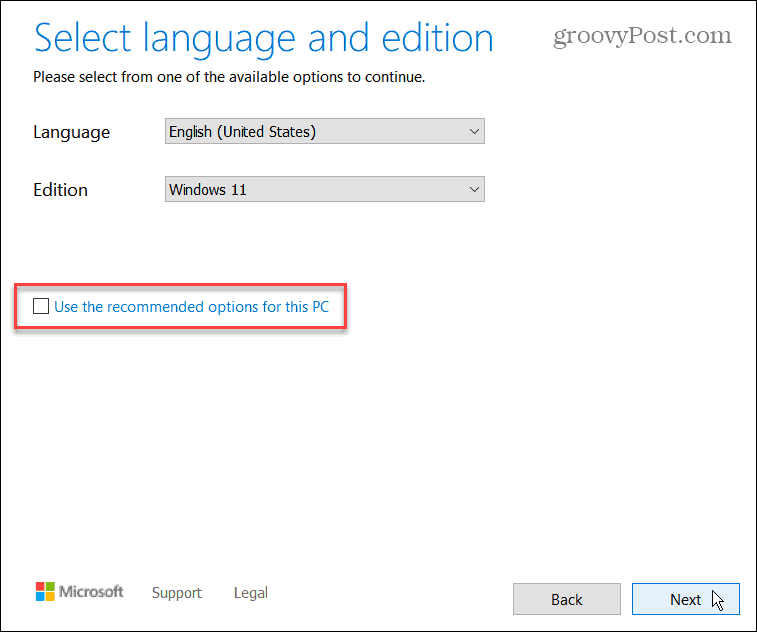This screenshot has height=632, width=757.
Task: Open the Legal link
Action: [251, 593]
